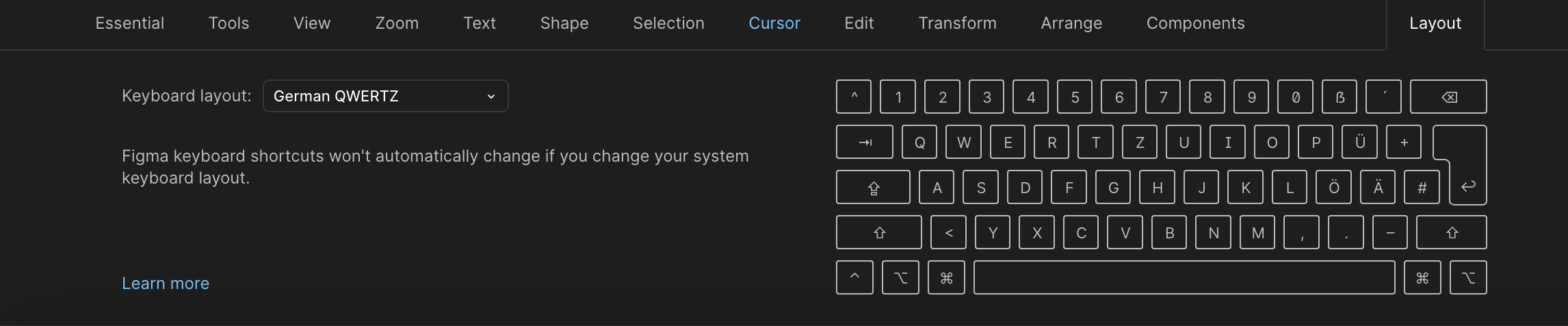The height and width of the screenshot is (326, 1568).
Task: Click the Enter/Return key
Action: coord(1467,186)
